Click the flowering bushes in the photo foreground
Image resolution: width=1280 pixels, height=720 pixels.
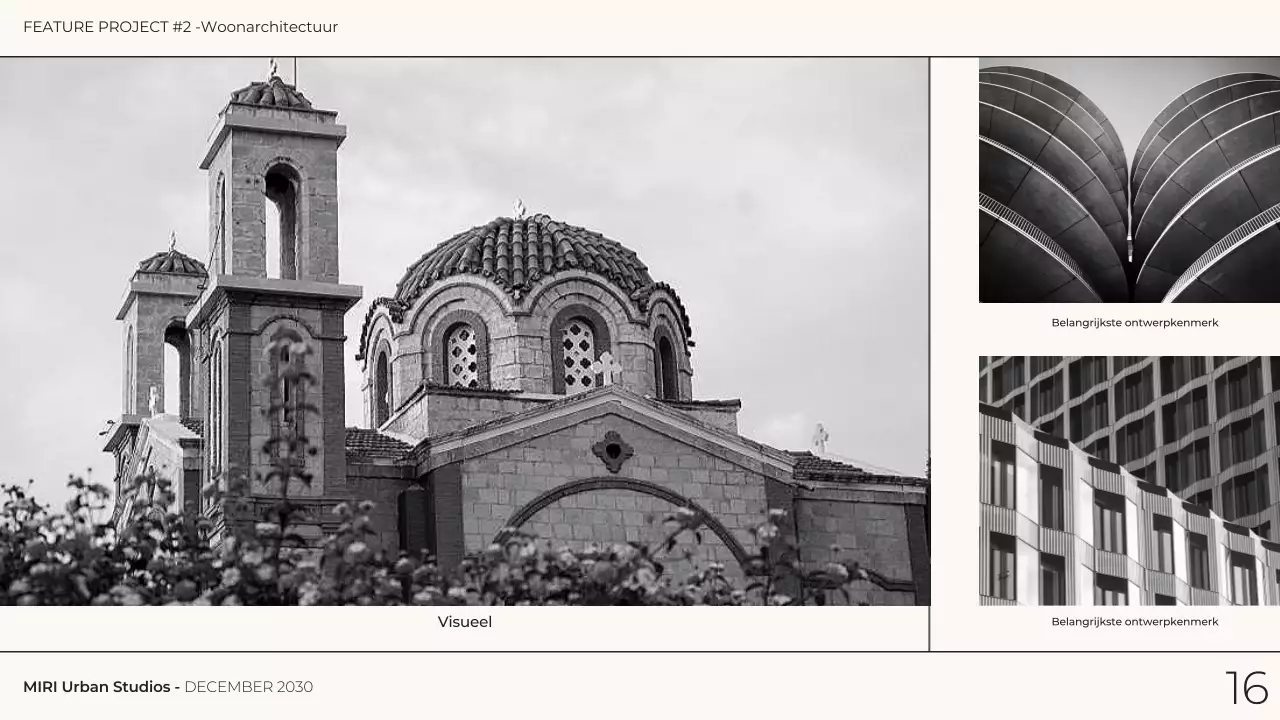[200, 560]
